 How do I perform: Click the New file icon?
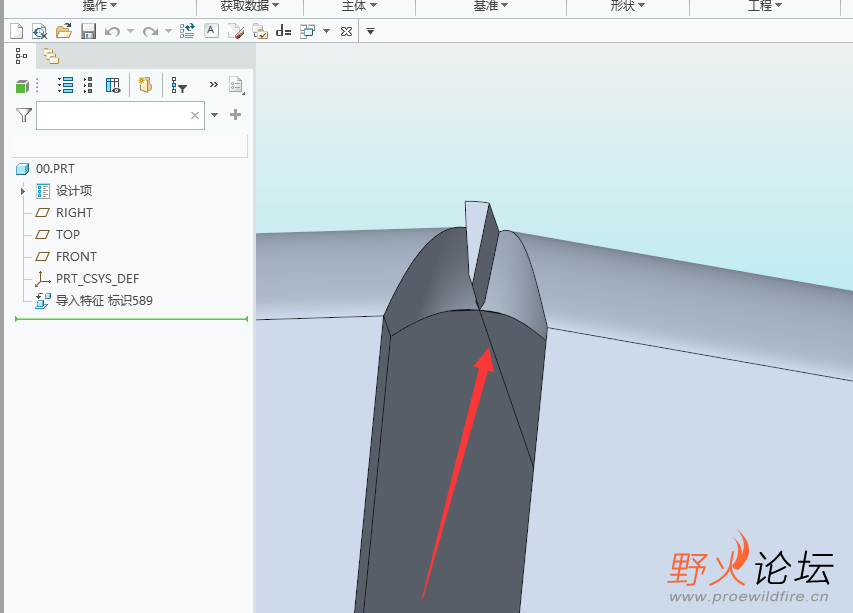[17, 31]
